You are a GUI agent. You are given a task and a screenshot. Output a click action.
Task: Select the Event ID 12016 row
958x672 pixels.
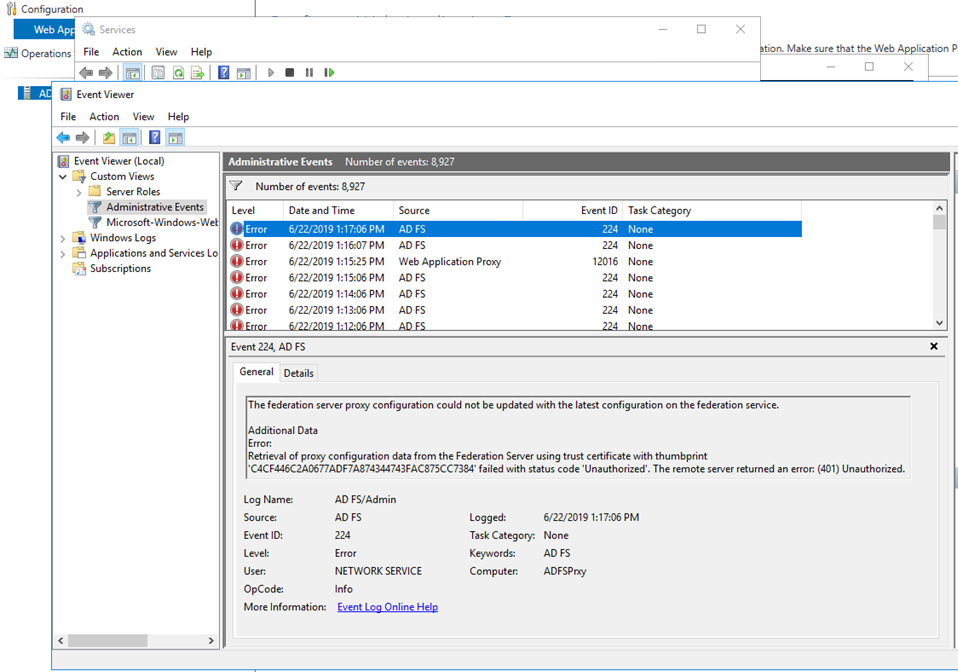pyautogui.click(x=514, y=261)
